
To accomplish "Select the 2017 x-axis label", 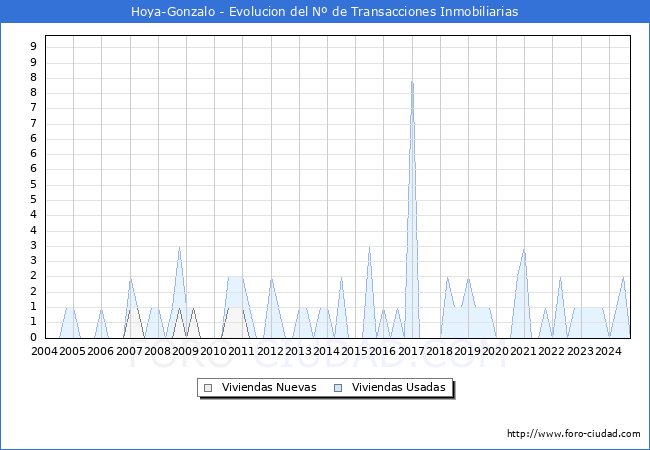I will pyautogui.click(x=411, y=351).
